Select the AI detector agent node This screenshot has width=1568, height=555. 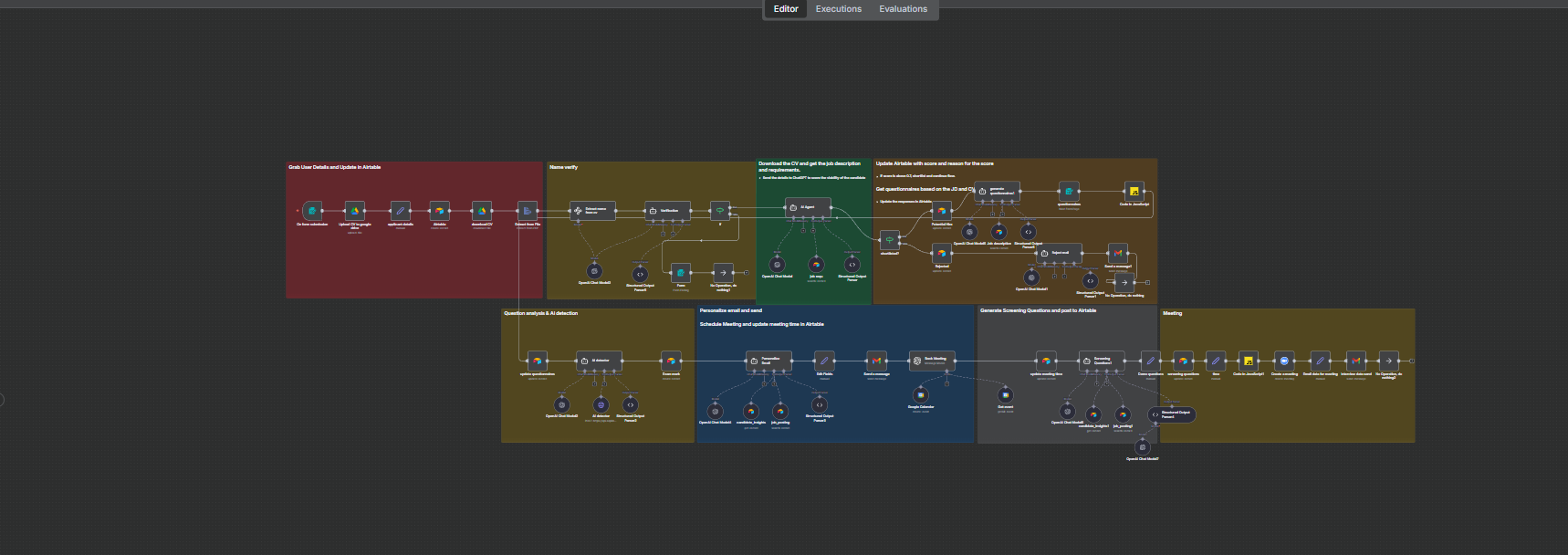(599, 361)
